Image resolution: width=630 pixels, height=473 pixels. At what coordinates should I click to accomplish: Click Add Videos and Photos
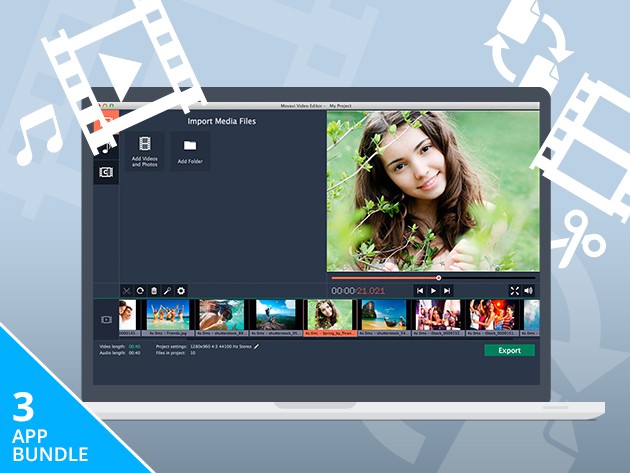pyautogui.click(x=145, y=152)
